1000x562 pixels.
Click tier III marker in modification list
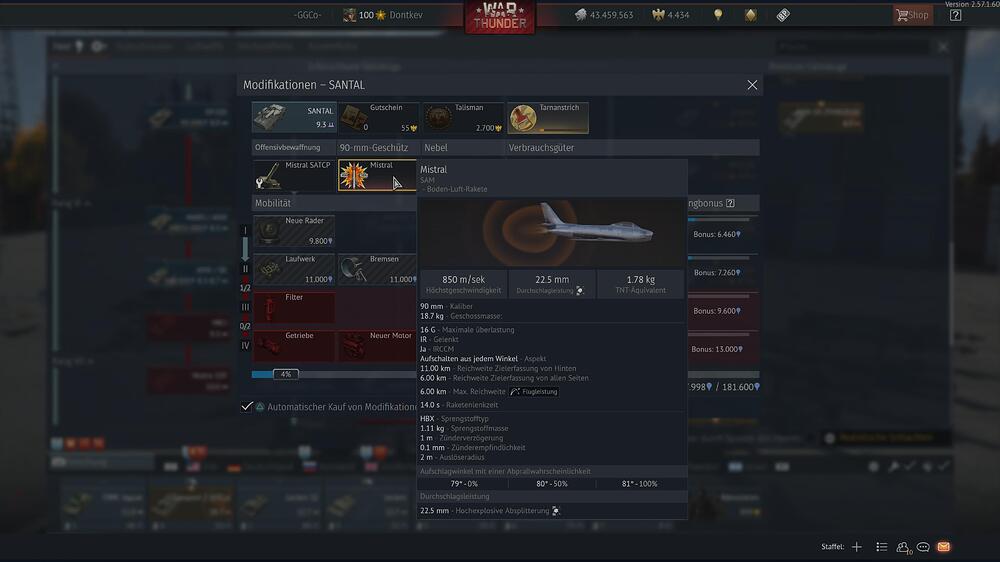245,307
